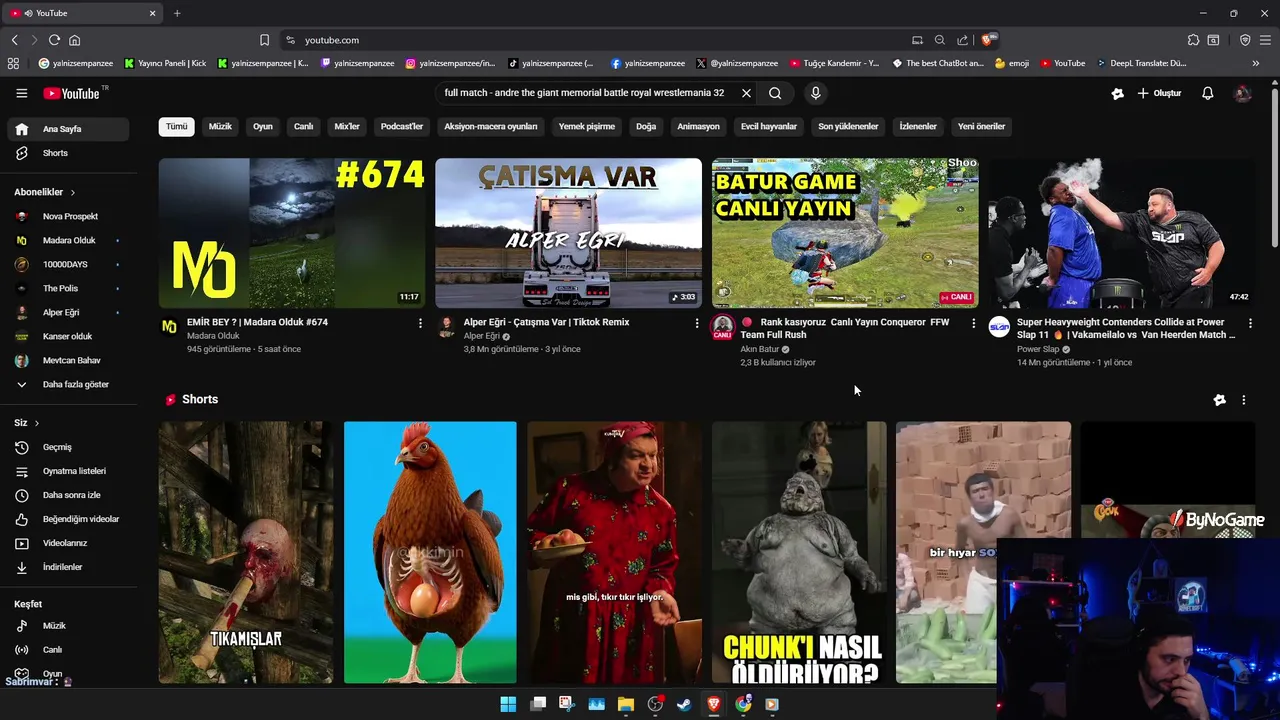Bookmark this page icon in address bar
Viewport: 1280px width, 720px height.
pyautogui.click(x=264, y=40)
